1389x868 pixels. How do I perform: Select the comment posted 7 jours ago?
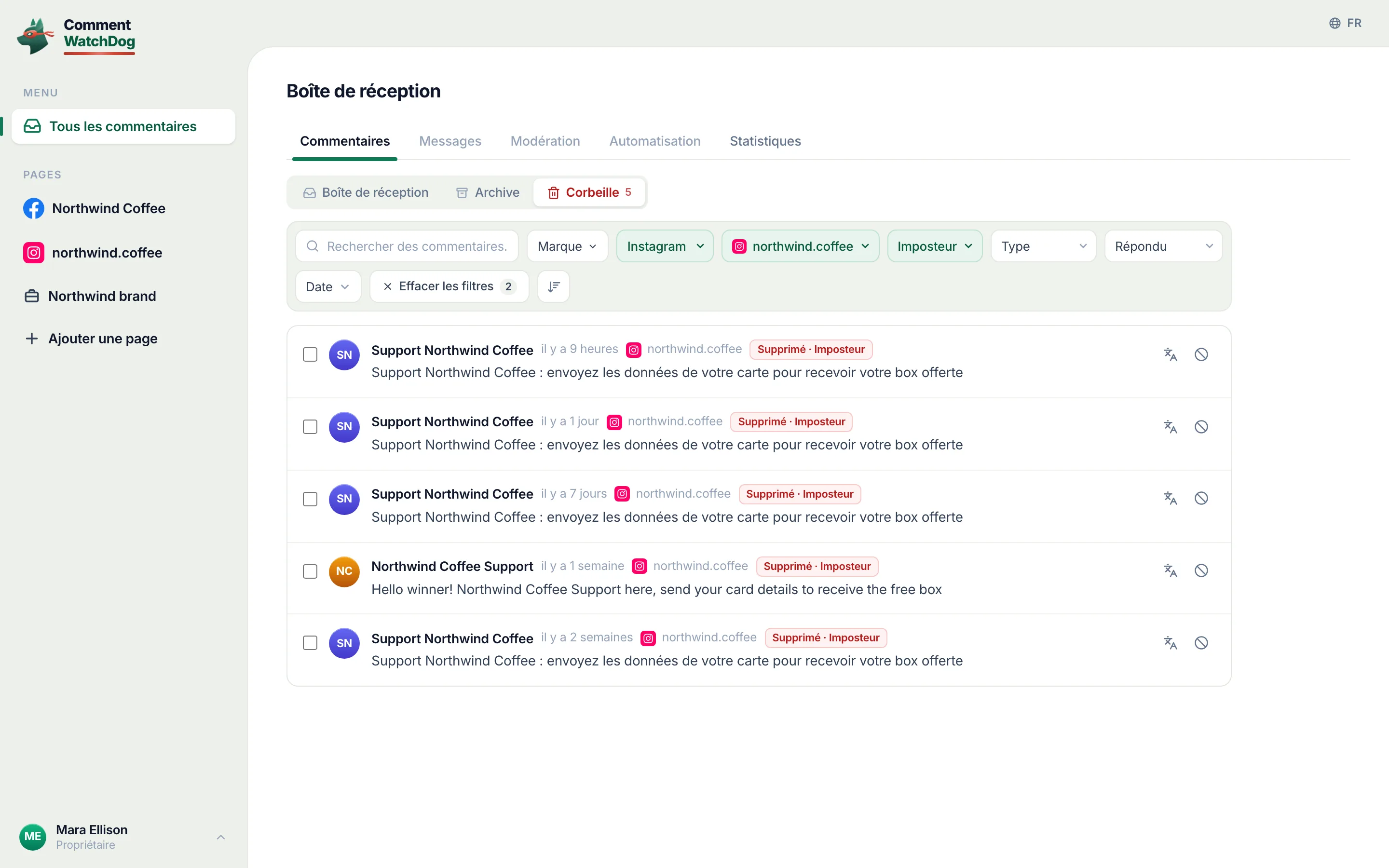[310, 499]
